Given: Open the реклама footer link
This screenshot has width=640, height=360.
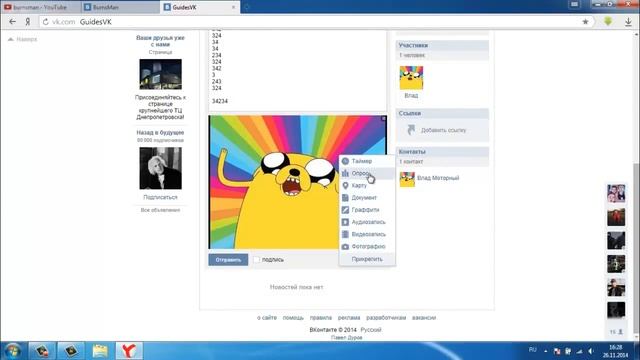Looking at the screenshot, I should (349, 318).
